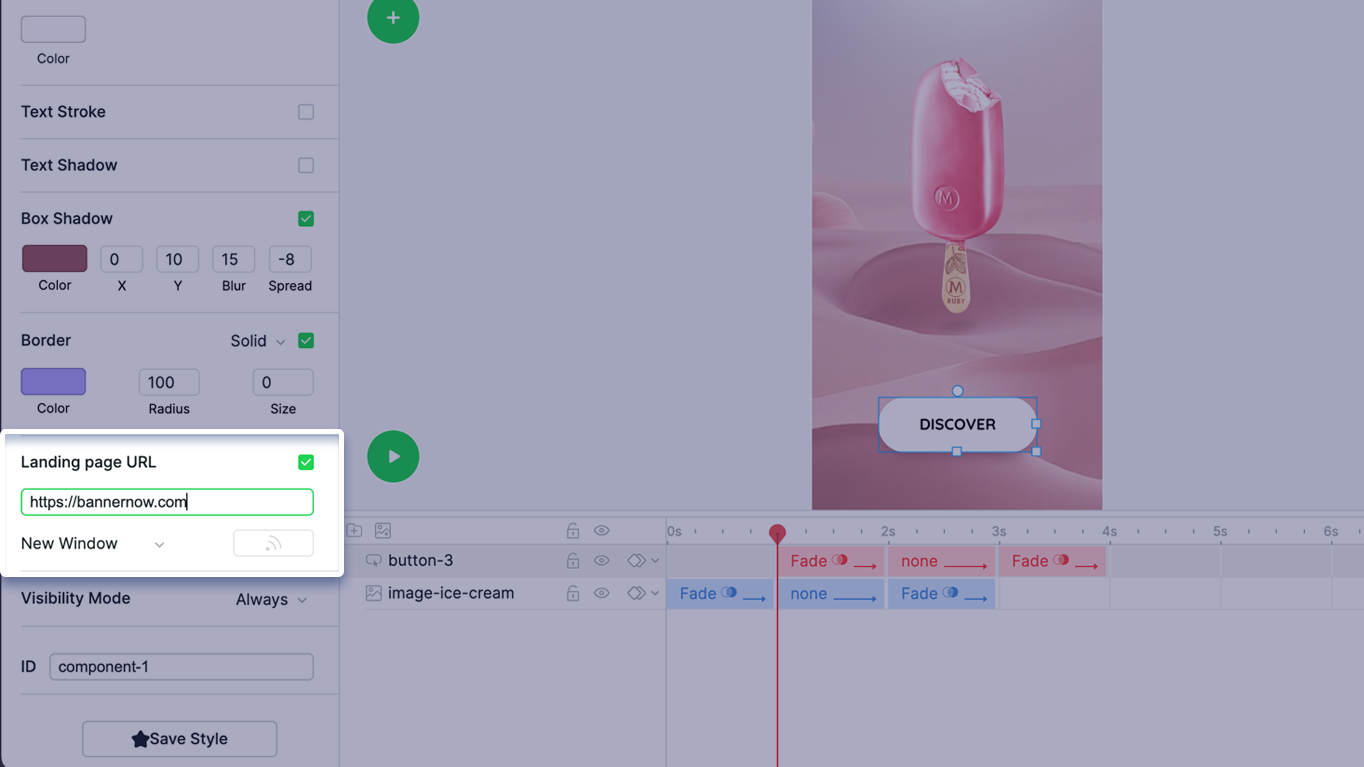
Task: Click the top Color swatch
Action: pyautogui.click(x=54, y=29)
